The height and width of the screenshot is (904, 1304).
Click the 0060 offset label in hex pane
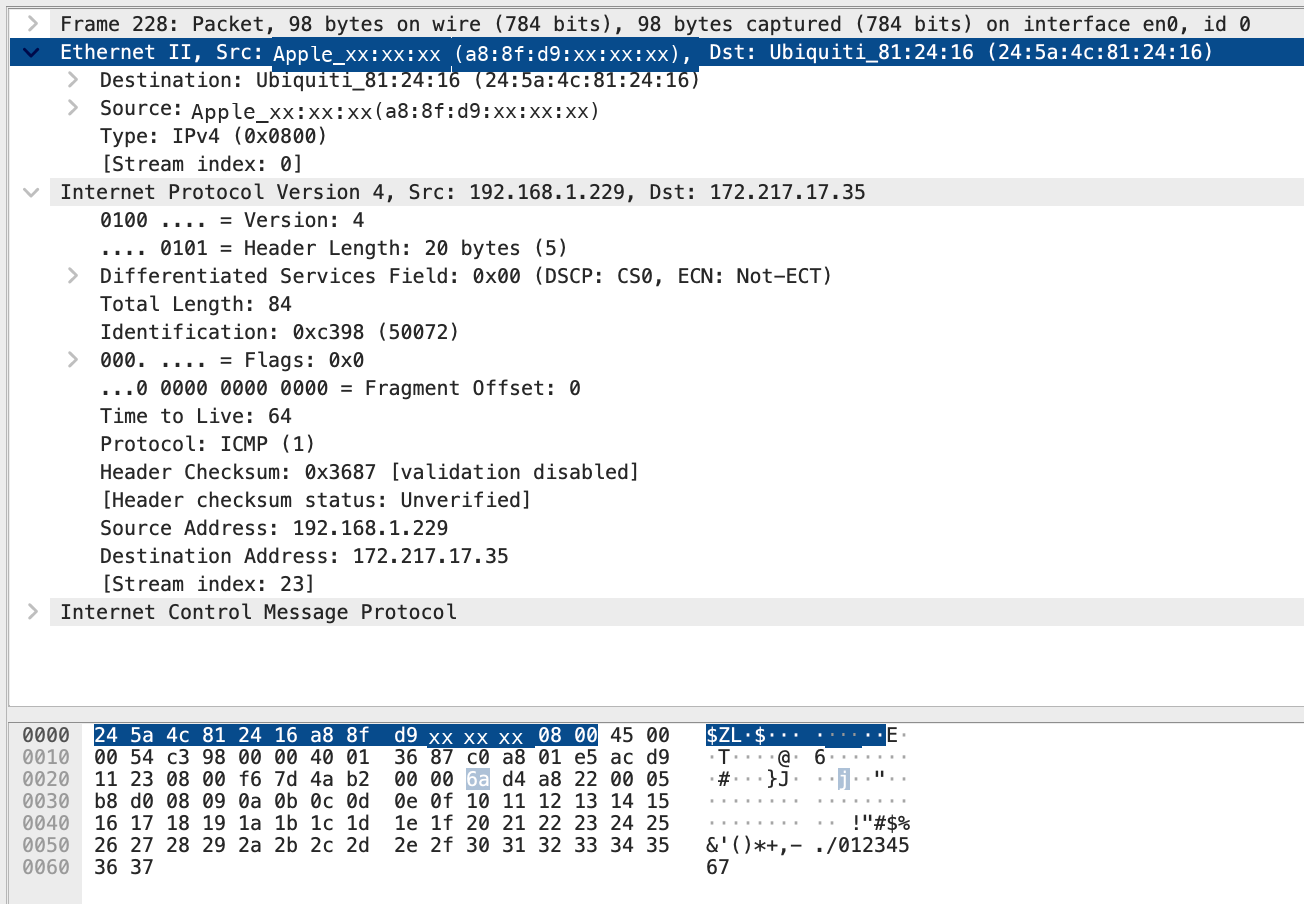(x=46, y=868)
